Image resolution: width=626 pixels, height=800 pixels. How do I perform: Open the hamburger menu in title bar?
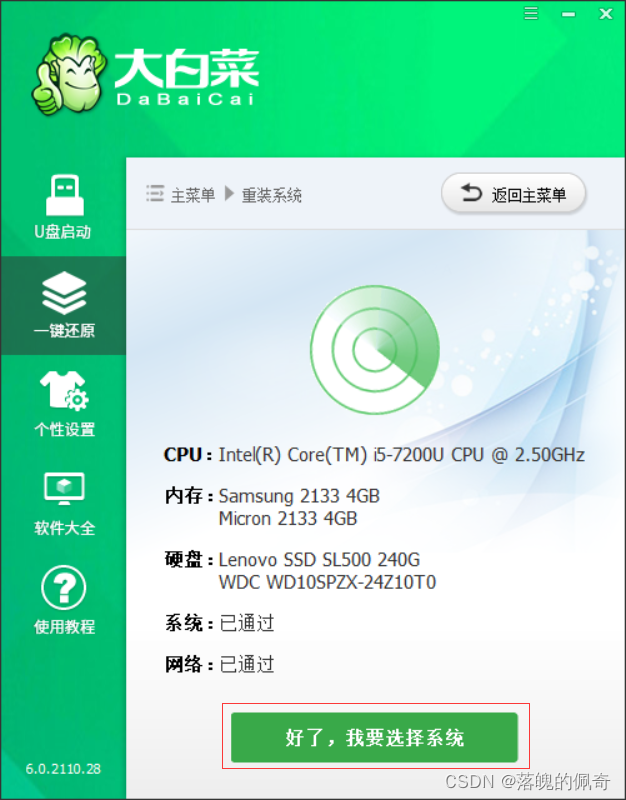531,13
